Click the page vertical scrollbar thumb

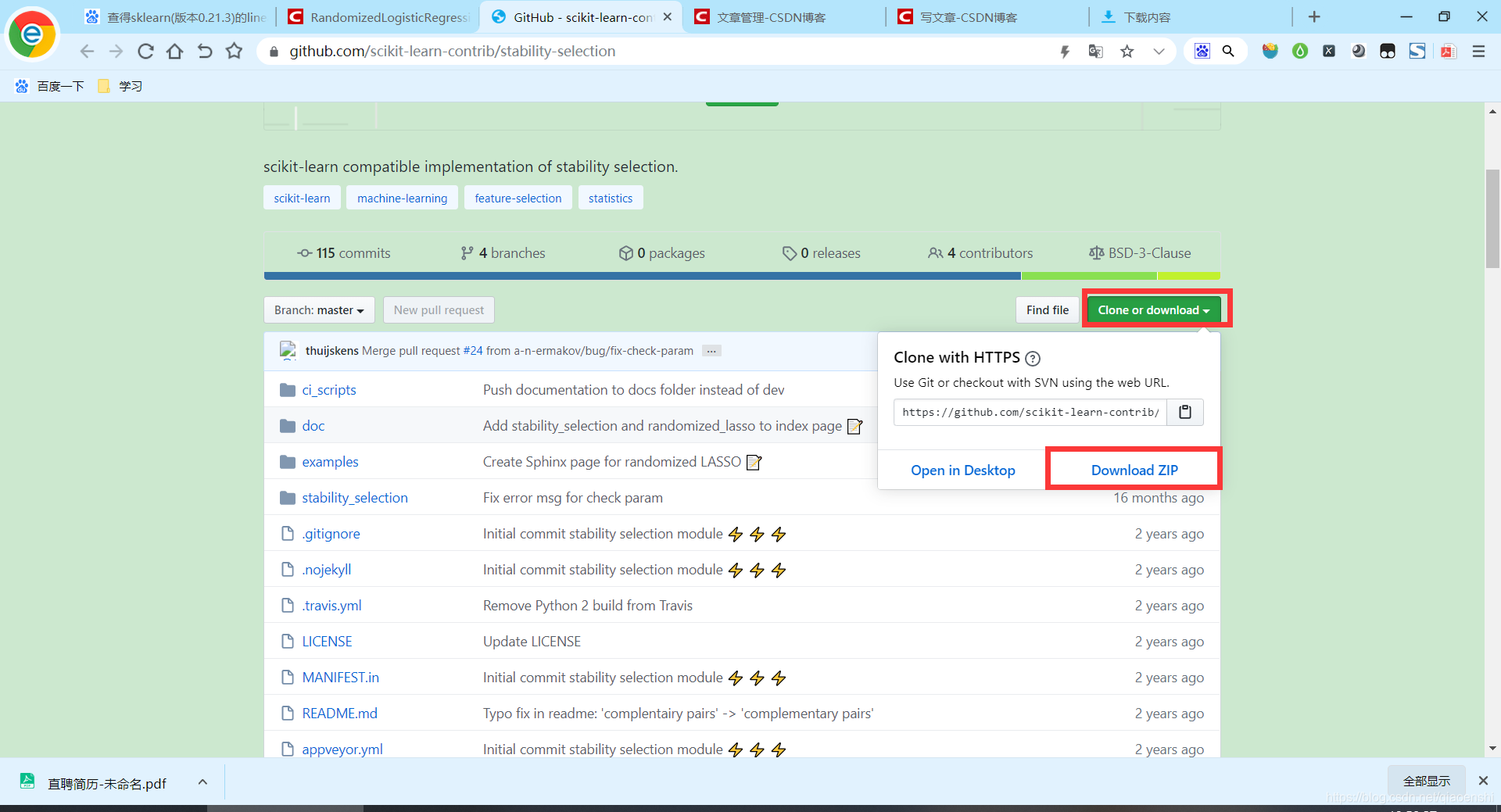1492,219
